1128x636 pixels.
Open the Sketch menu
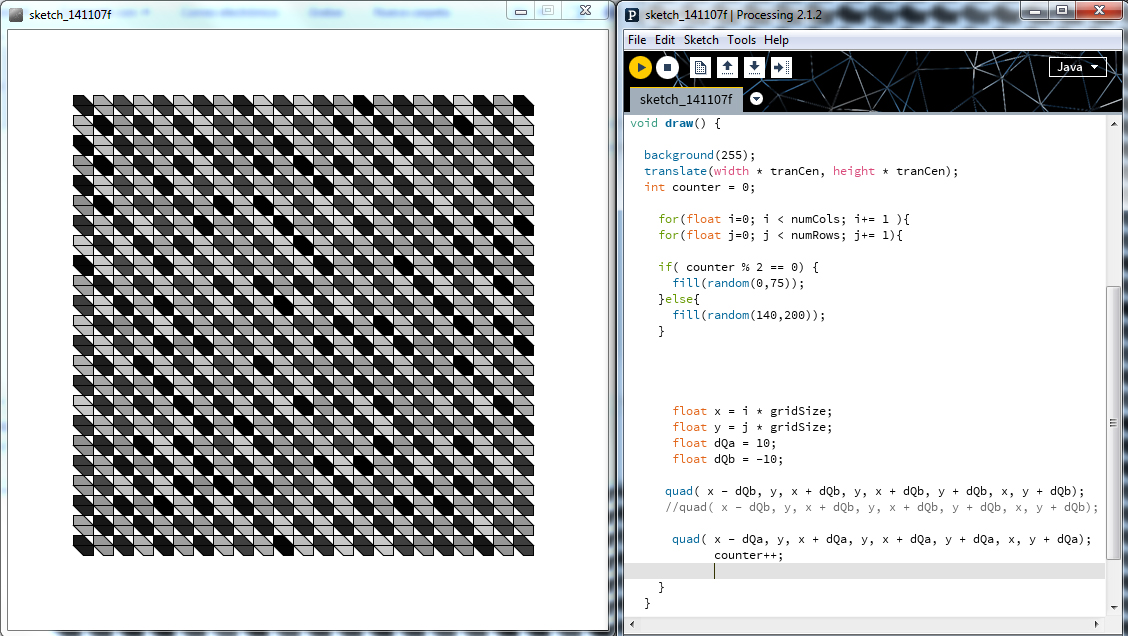(701, 40)
